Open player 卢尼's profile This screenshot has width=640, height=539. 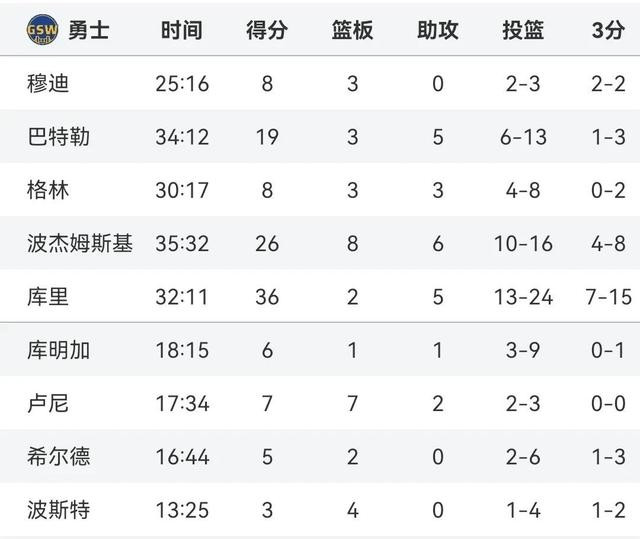tap(48, 404)
